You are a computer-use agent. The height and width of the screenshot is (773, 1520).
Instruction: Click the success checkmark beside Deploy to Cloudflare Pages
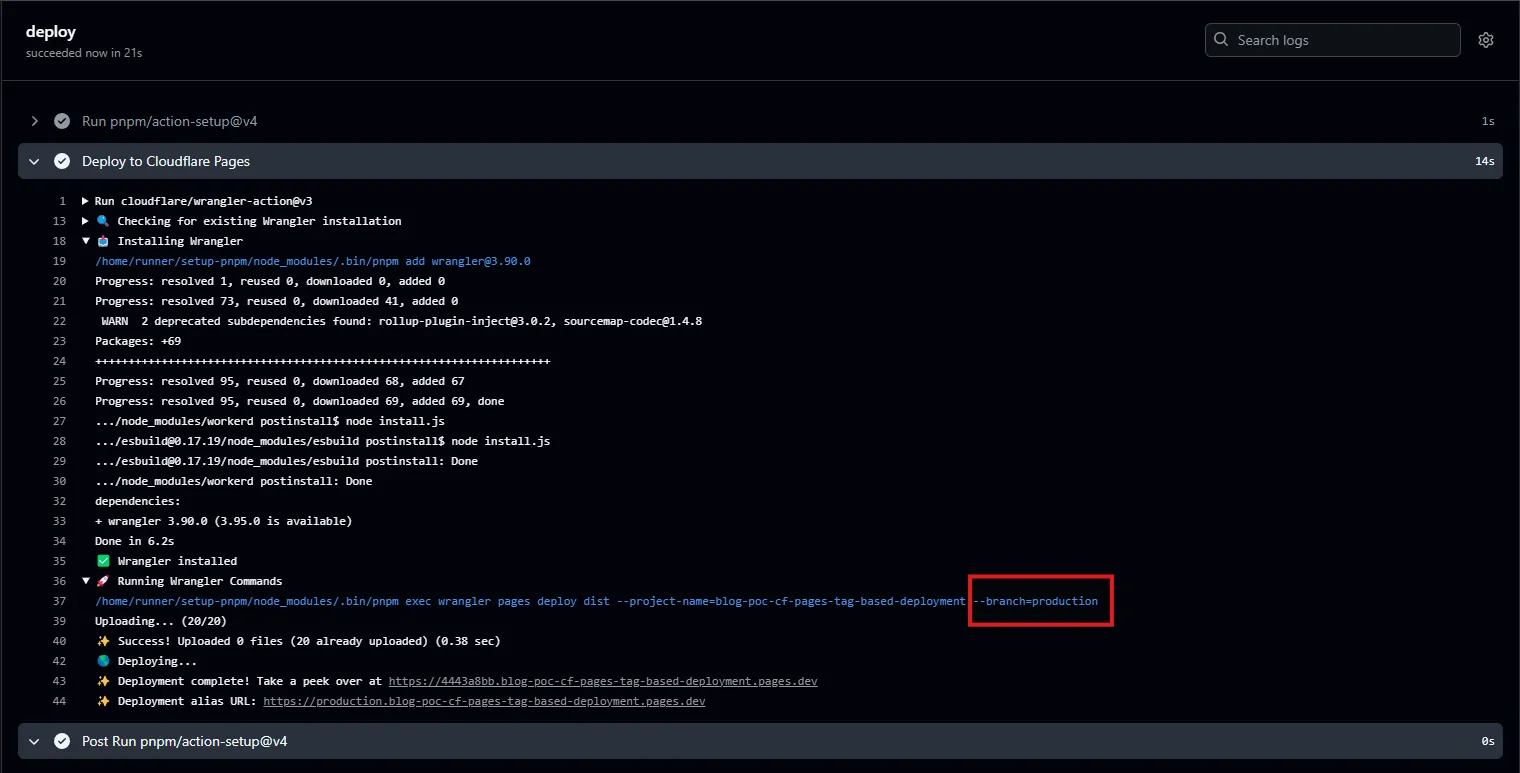pos(62,160)
